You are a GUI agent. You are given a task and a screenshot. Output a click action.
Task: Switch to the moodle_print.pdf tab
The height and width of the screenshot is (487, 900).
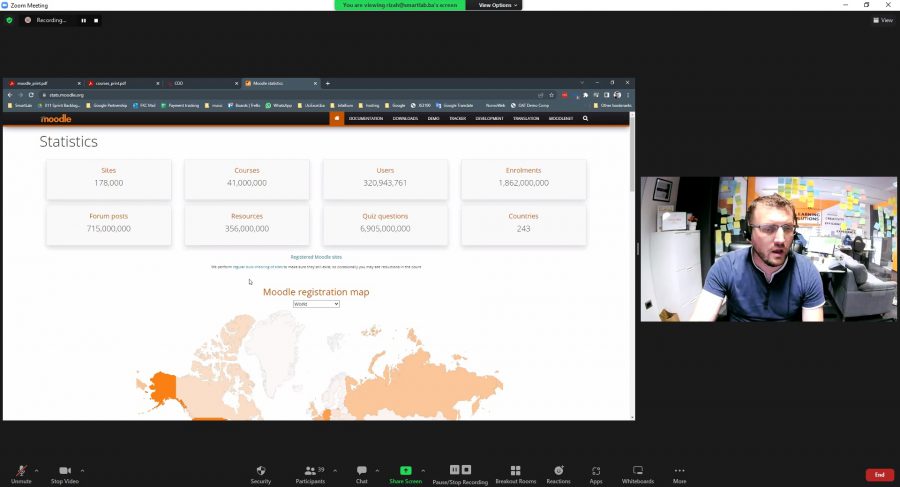point(44,83)
